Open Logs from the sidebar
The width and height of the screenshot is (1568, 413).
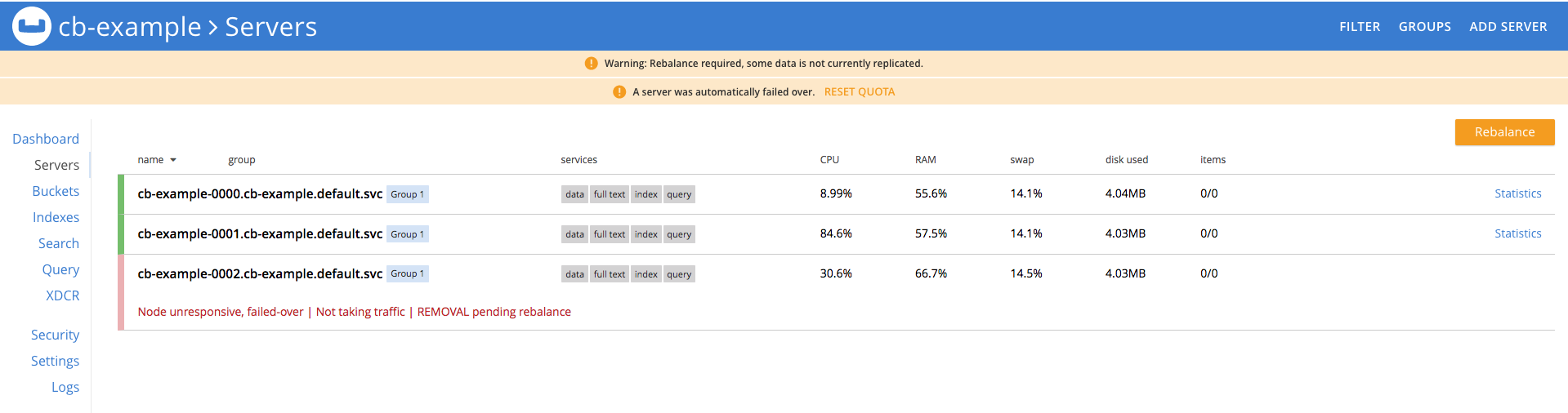point(65,387)
